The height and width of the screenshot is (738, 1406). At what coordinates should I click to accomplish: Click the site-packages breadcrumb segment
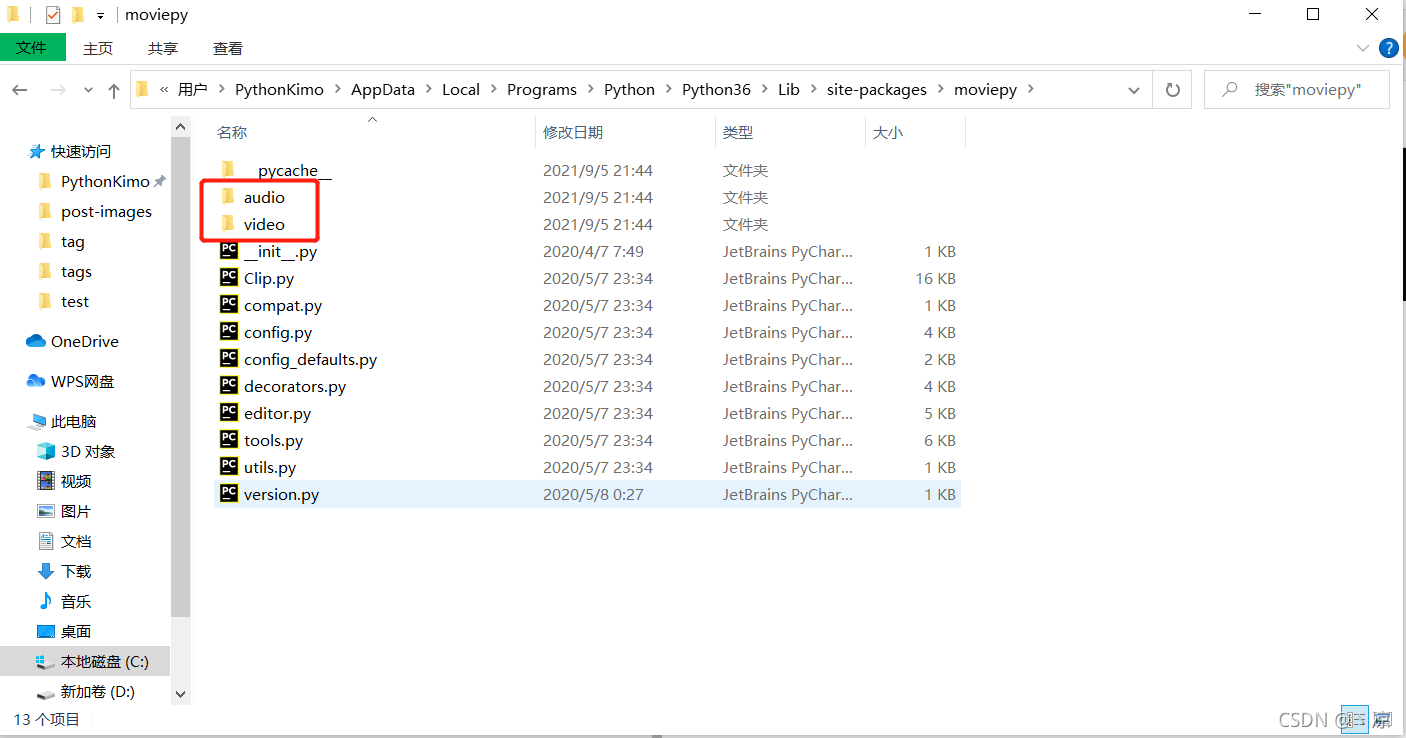click(x=877, y=89)
